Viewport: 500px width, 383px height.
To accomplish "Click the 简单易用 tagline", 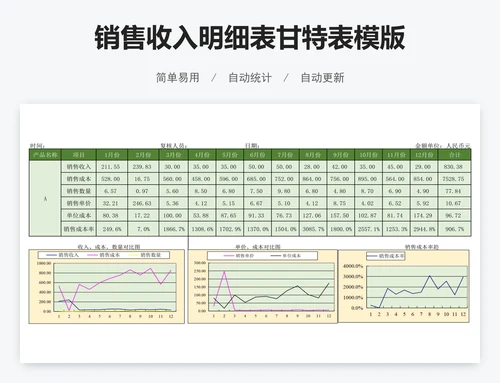I will coord(178,78).
